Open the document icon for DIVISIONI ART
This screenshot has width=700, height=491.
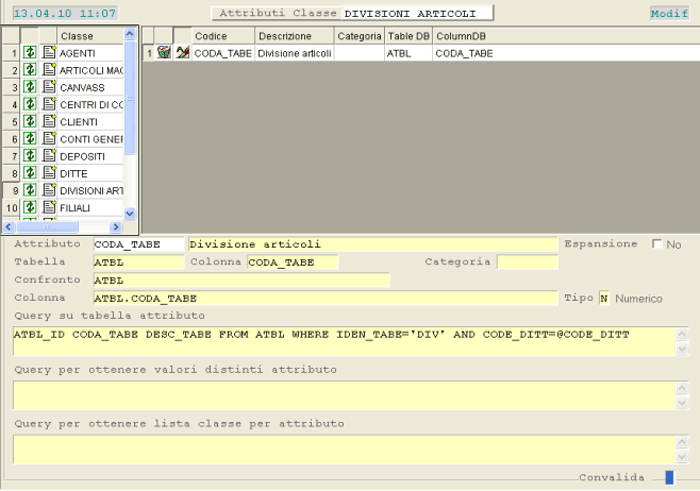point(48,190)
